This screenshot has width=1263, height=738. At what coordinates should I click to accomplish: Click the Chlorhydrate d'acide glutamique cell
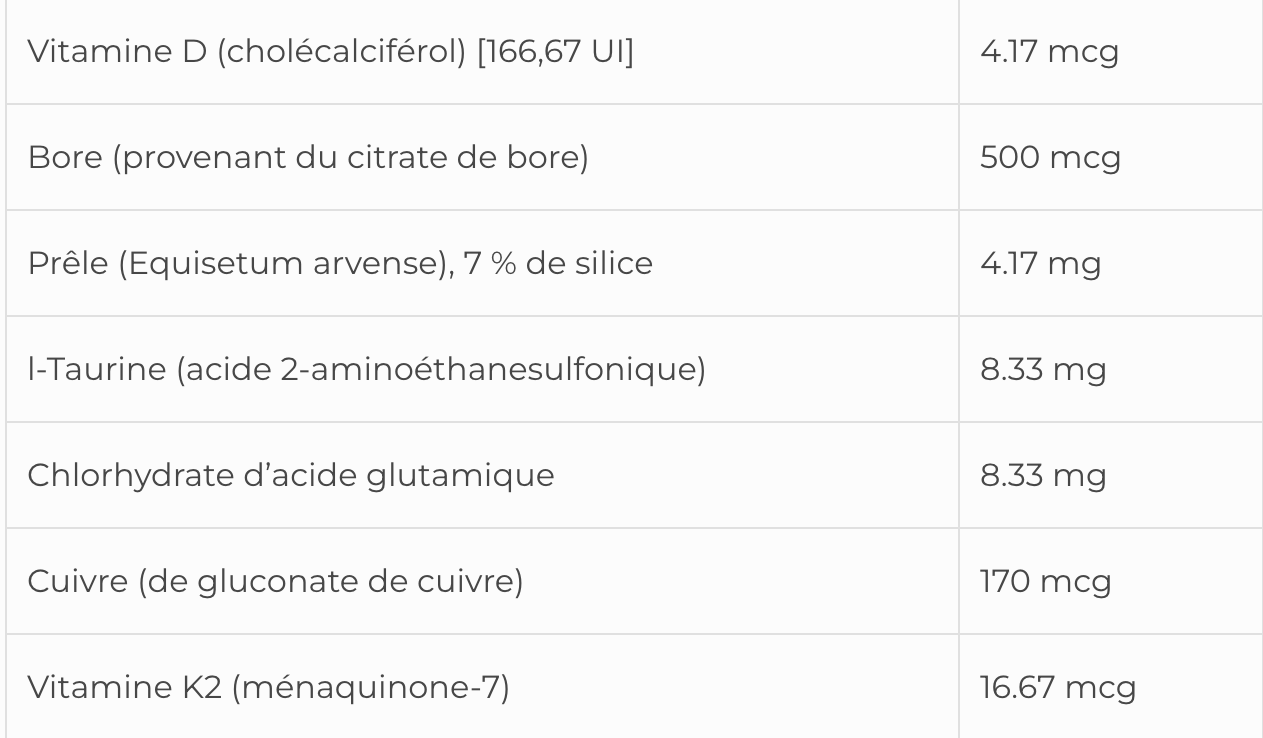click(290, 475)
